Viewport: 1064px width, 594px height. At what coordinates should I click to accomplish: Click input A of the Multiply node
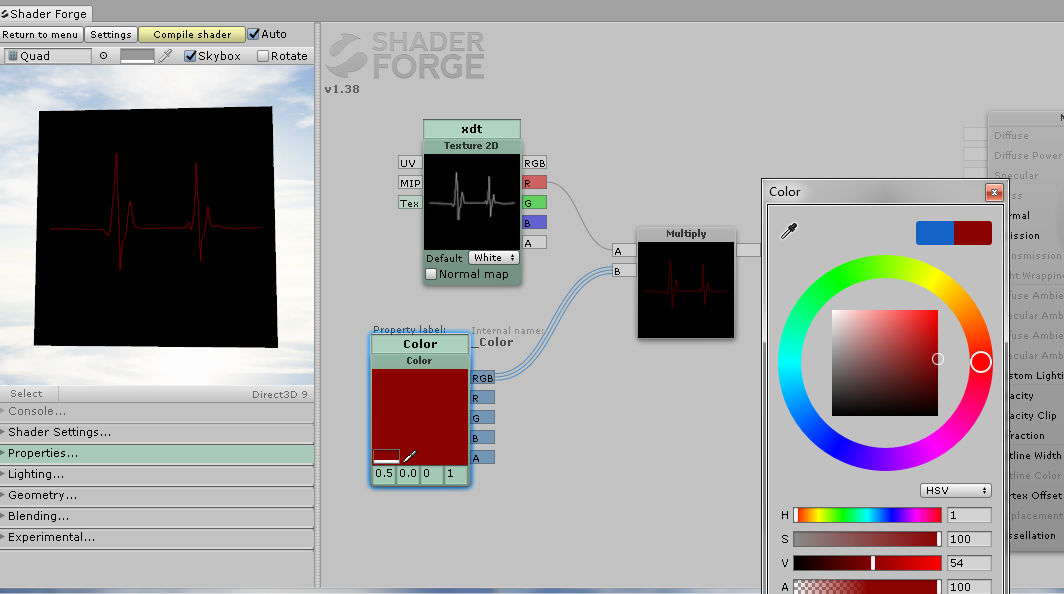(x=624, y=250)
